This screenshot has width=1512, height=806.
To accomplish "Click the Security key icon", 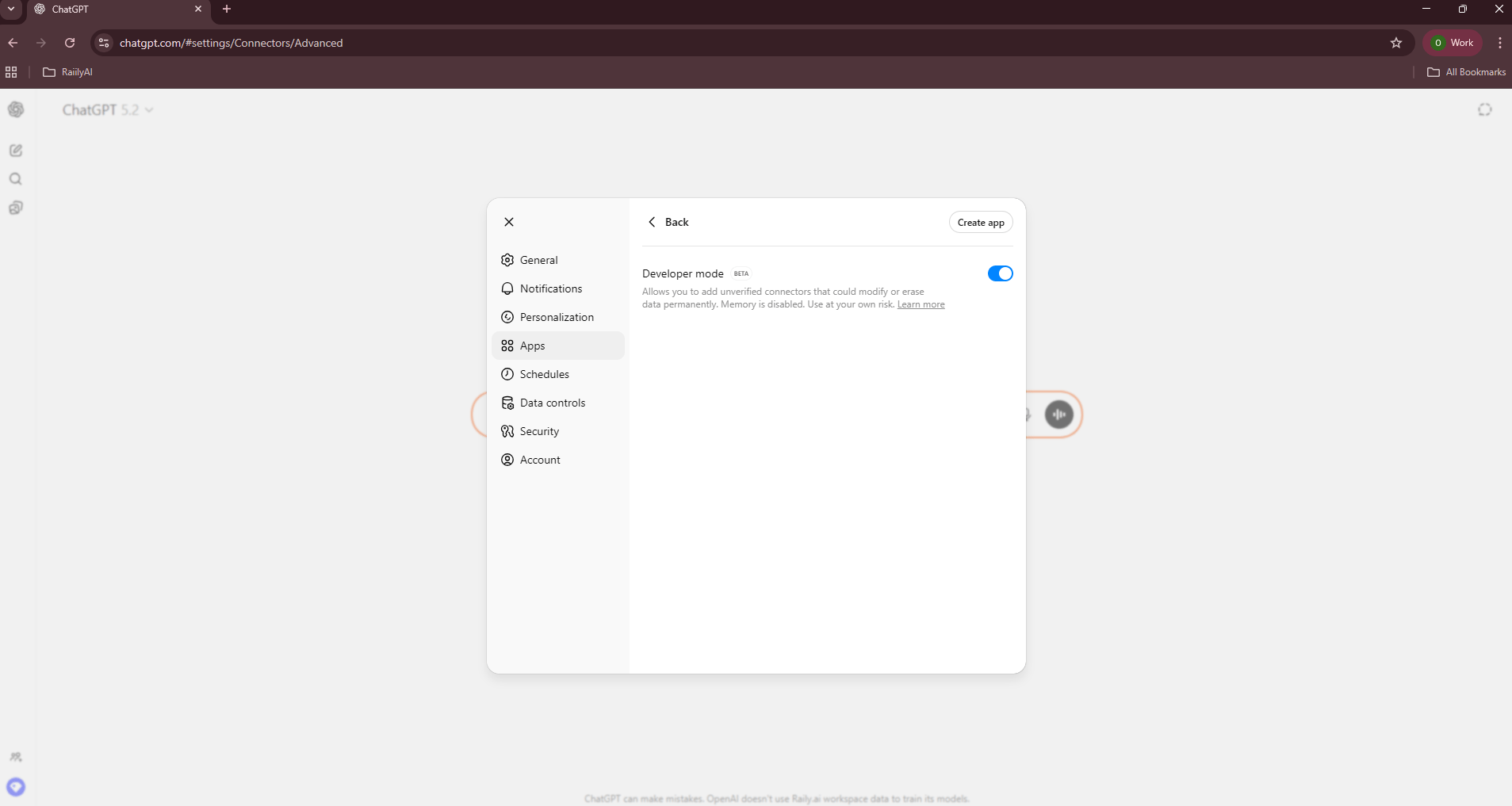I will [x=507, y=431].
